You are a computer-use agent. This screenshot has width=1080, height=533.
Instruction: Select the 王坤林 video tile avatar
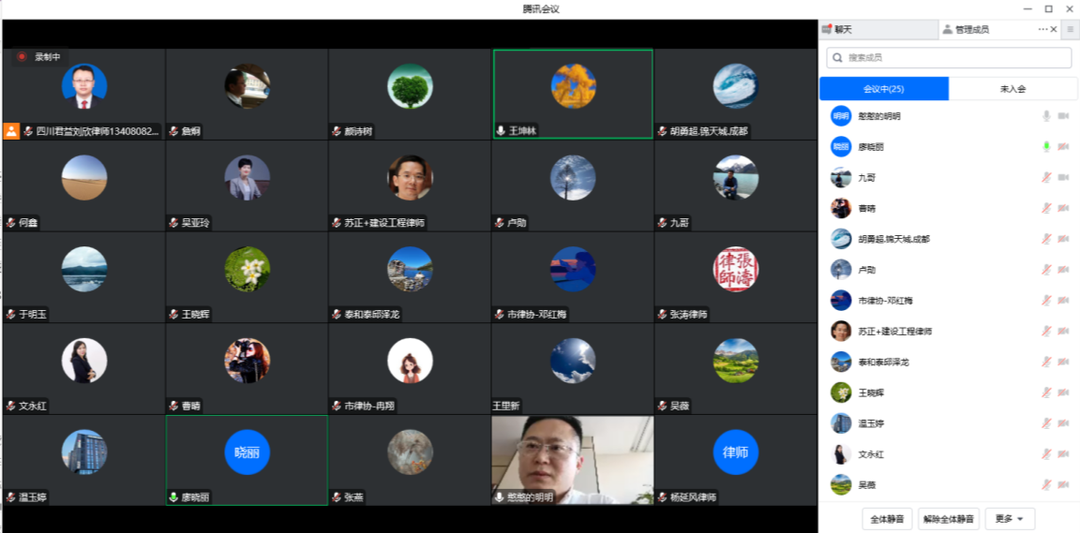point(573,86)
